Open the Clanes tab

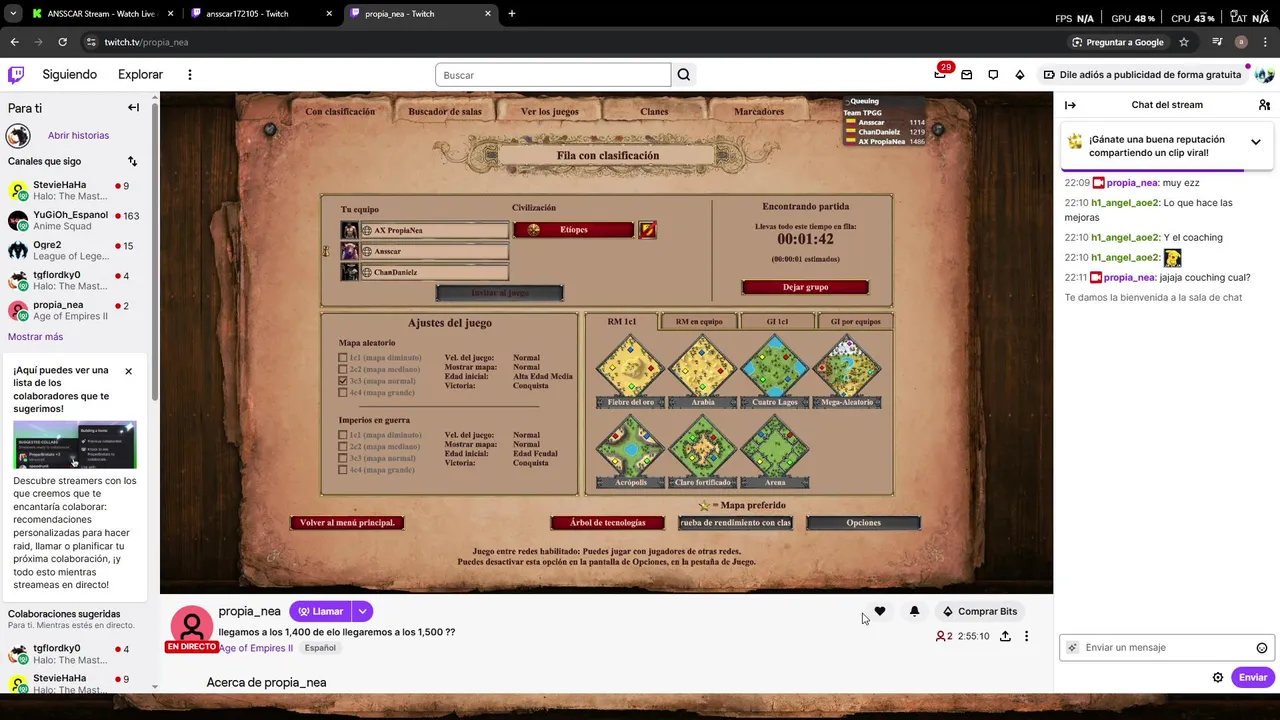pos(654,112)
